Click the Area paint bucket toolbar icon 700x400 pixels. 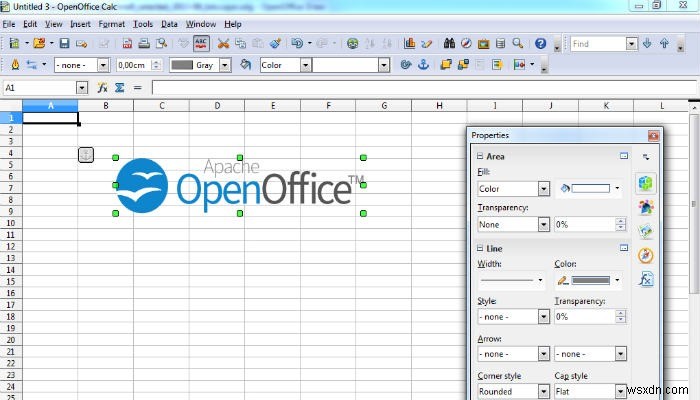click(x=245, y=65)
